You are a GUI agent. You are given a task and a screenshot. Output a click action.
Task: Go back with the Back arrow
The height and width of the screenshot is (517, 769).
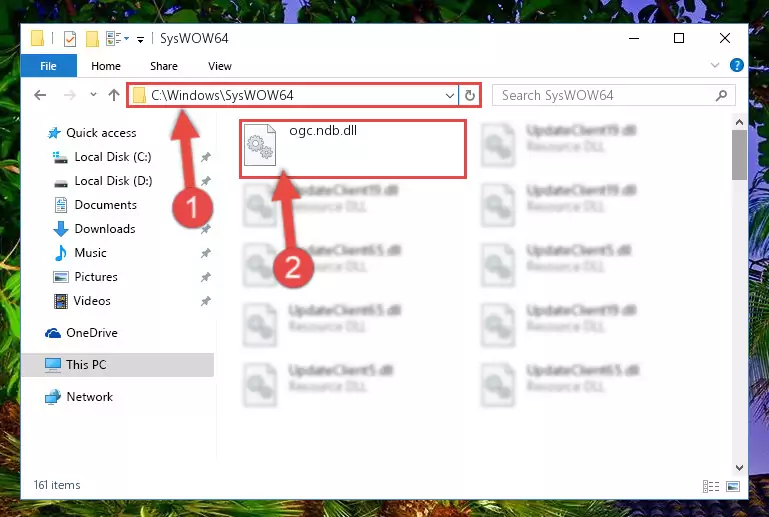[x=40, y=95]
